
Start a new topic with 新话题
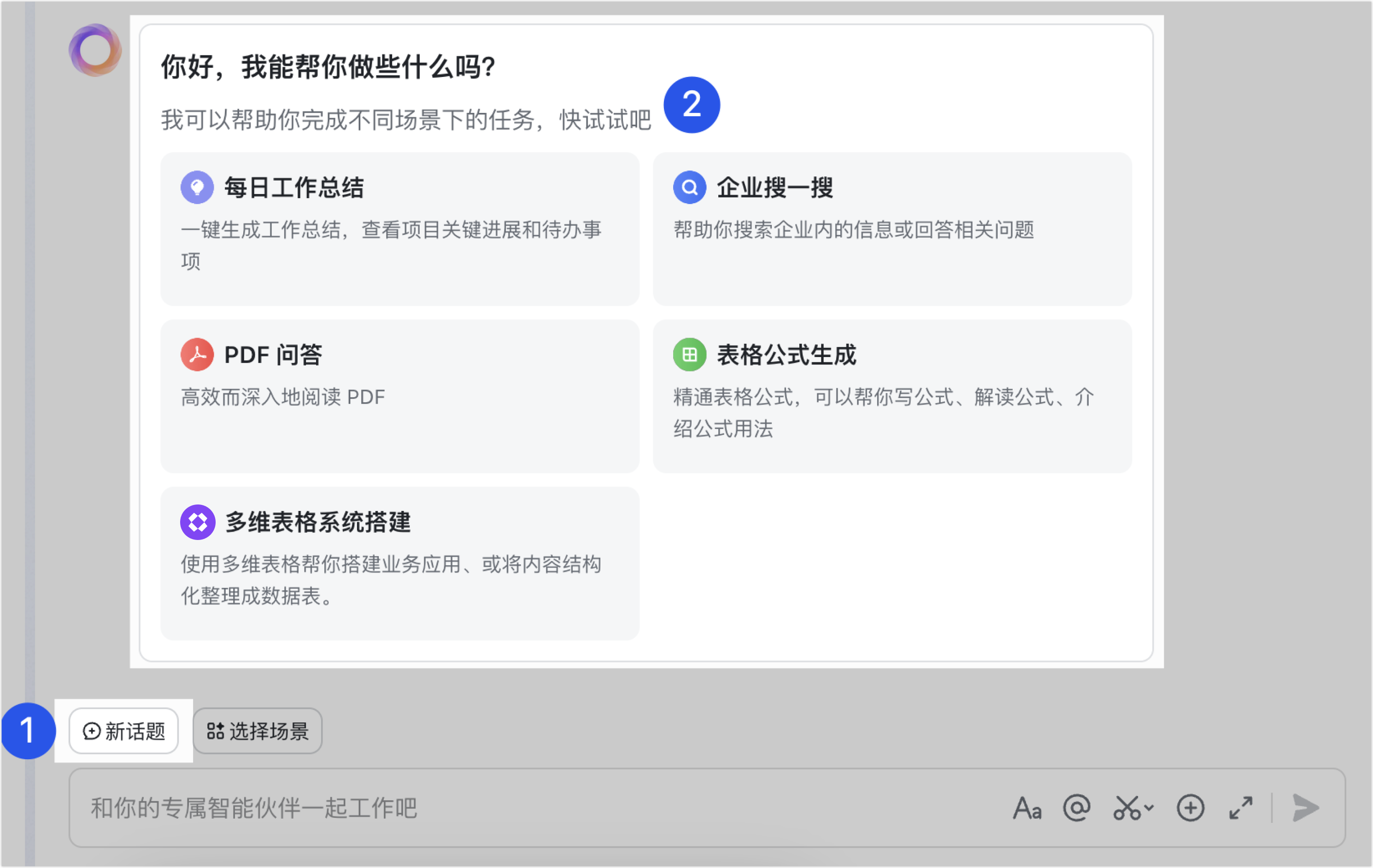tap(124, 731)
